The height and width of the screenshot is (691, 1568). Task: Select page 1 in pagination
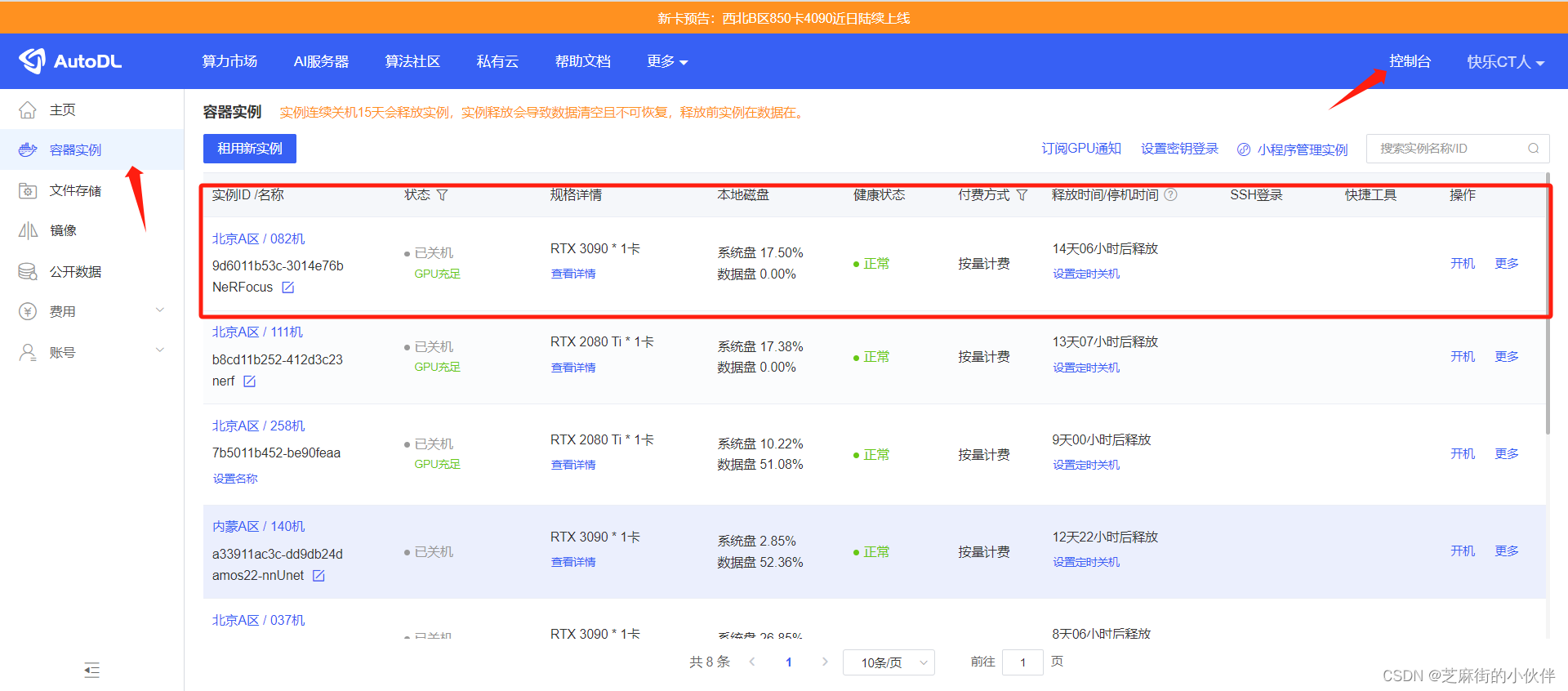(789, 662)
